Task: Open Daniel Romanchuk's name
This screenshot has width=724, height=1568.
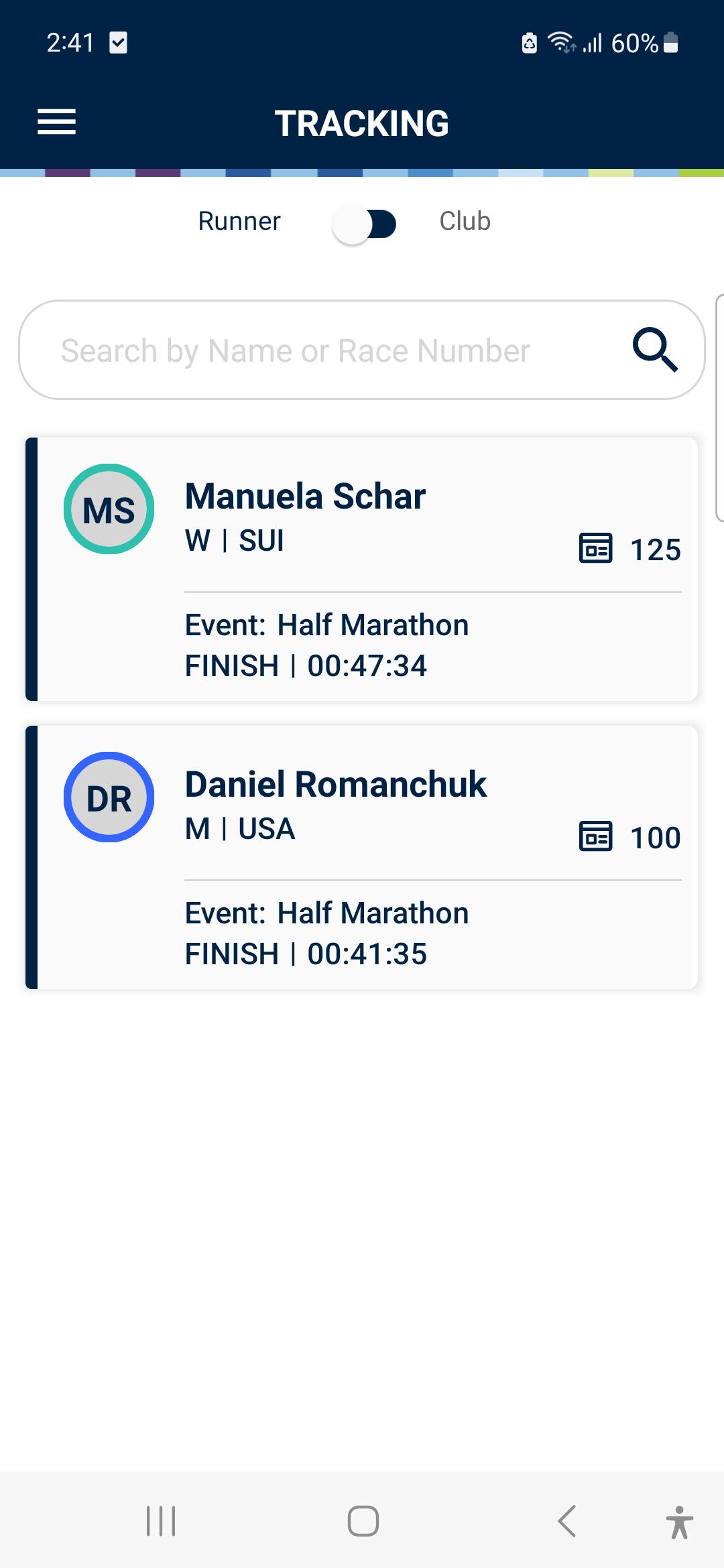Action: (335, 785)
